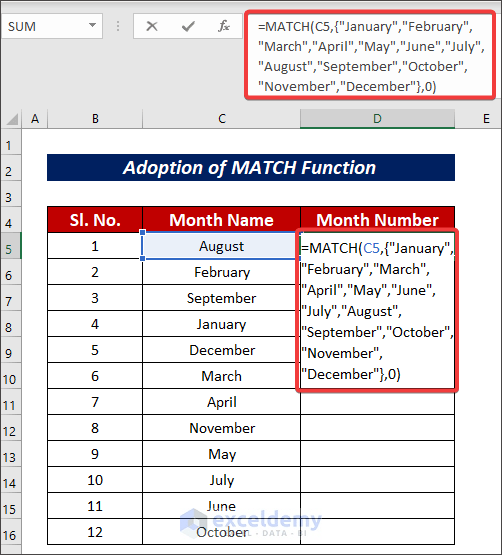
Task: Select row 14 header
Action: click(x=11, y=480)
